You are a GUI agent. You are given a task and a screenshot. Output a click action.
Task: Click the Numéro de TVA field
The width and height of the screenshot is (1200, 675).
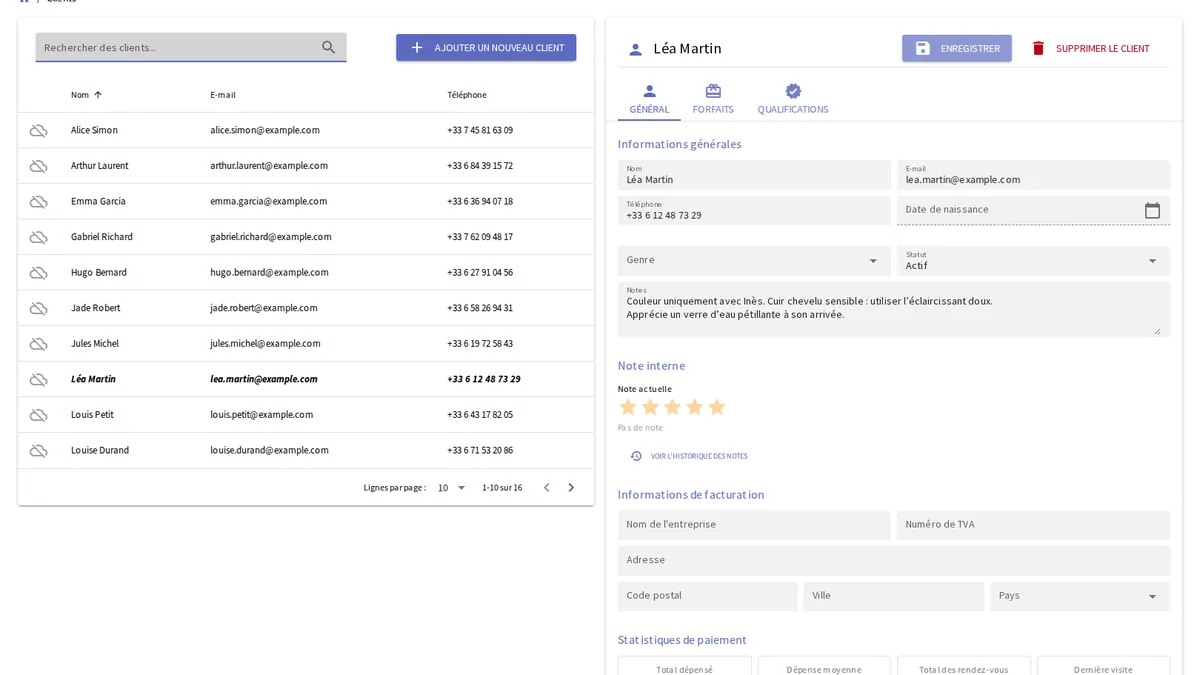click(1033, 525)
